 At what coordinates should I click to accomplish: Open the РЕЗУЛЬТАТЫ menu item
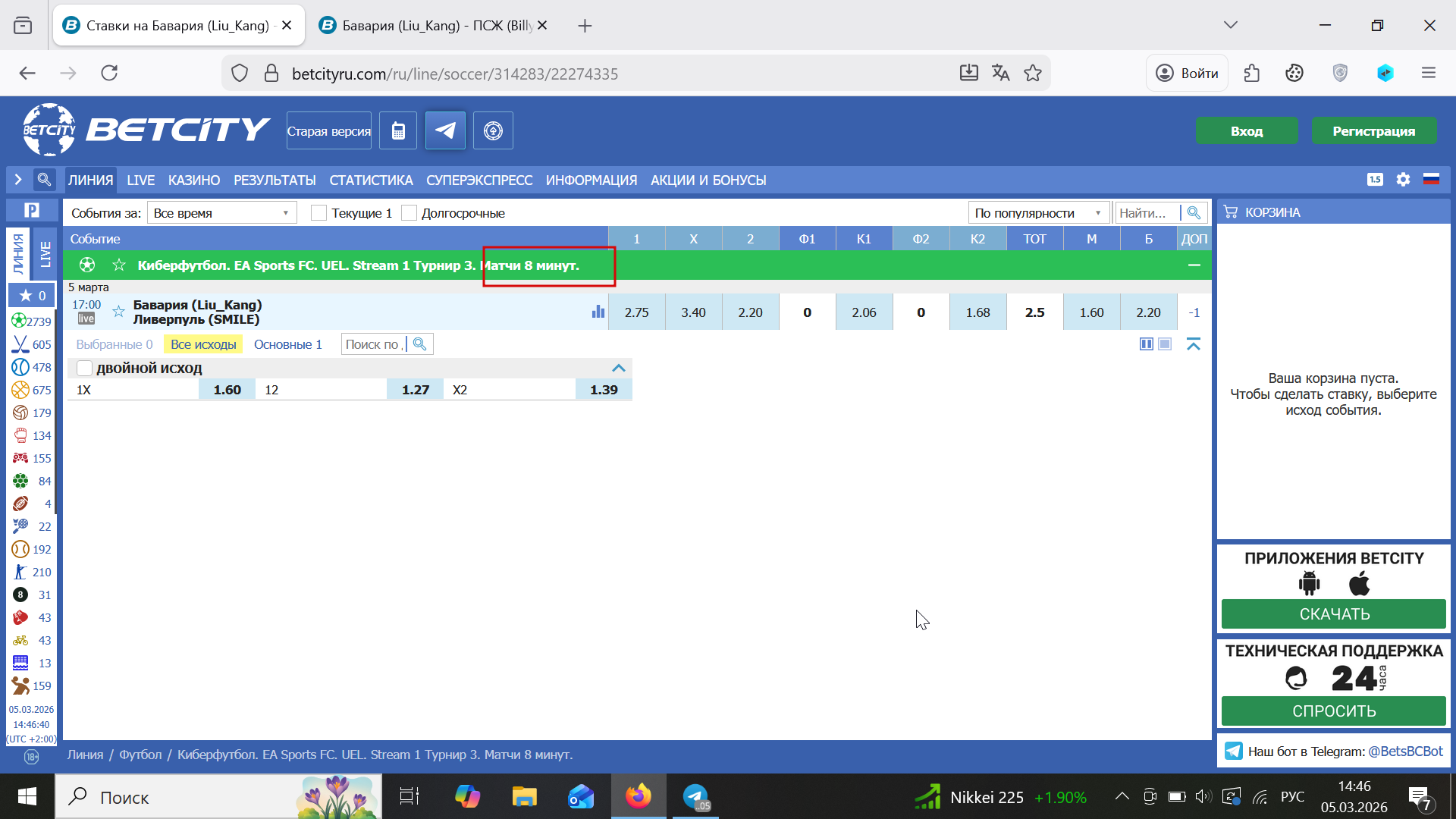pyautogui.click(x=275, y=180)
